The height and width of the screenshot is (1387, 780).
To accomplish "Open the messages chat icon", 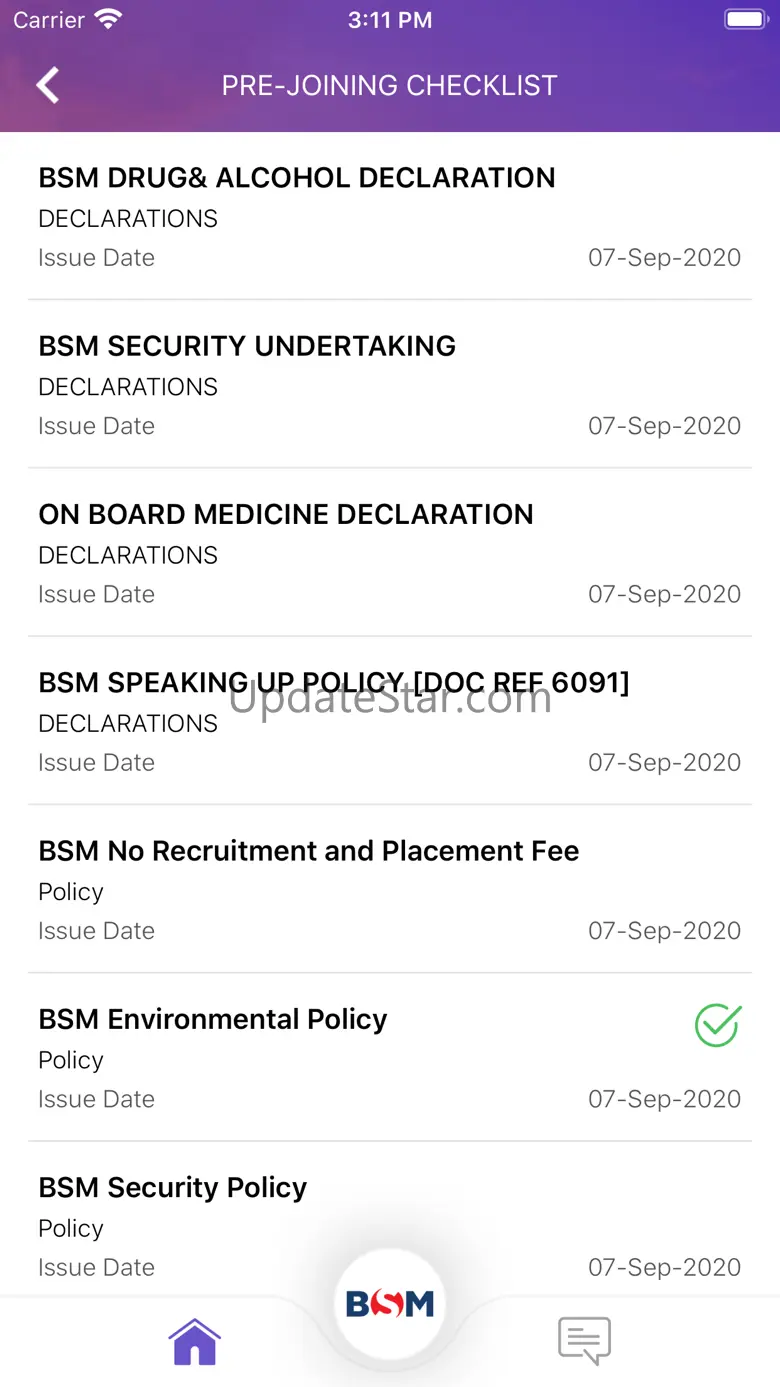I will 584,1341.
